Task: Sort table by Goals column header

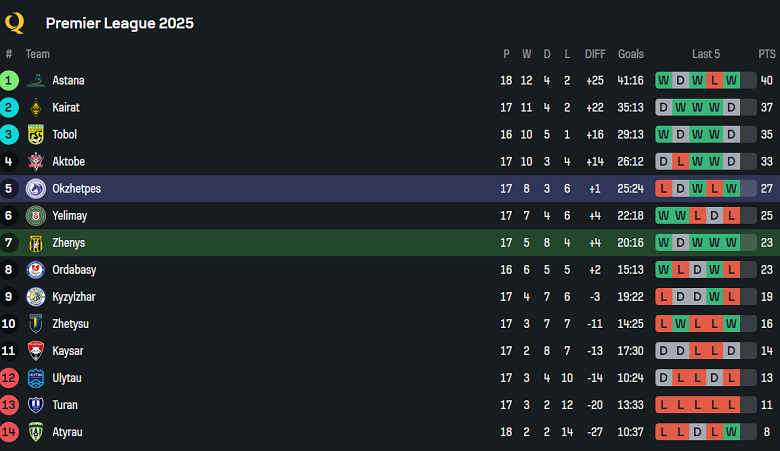Action: tap(631, 54)
